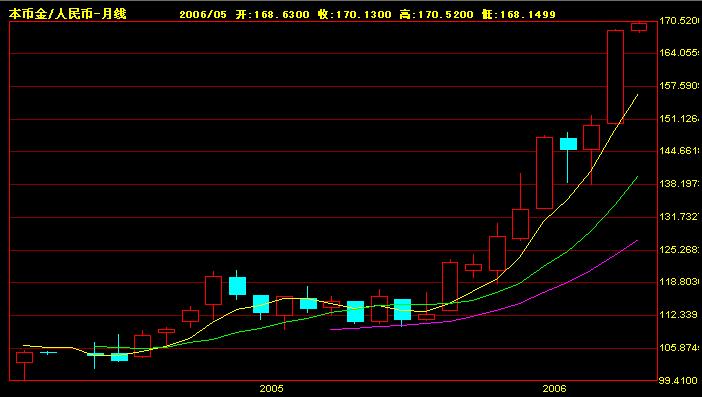Viewport: 702px width, 397px height.
Task: Select the newest small candlestick near 170.520
Action: click(x=639, y=27)
